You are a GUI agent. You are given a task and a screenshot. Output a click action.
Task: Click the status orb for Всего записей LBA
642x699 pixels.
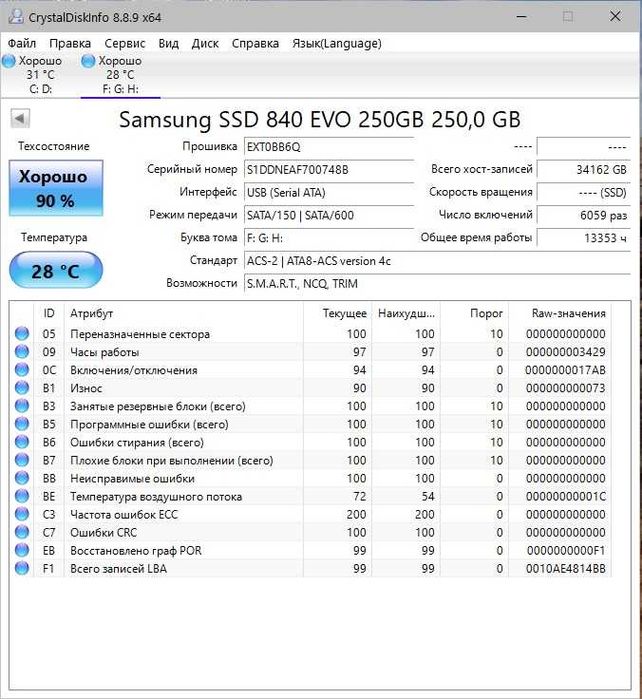22,568
